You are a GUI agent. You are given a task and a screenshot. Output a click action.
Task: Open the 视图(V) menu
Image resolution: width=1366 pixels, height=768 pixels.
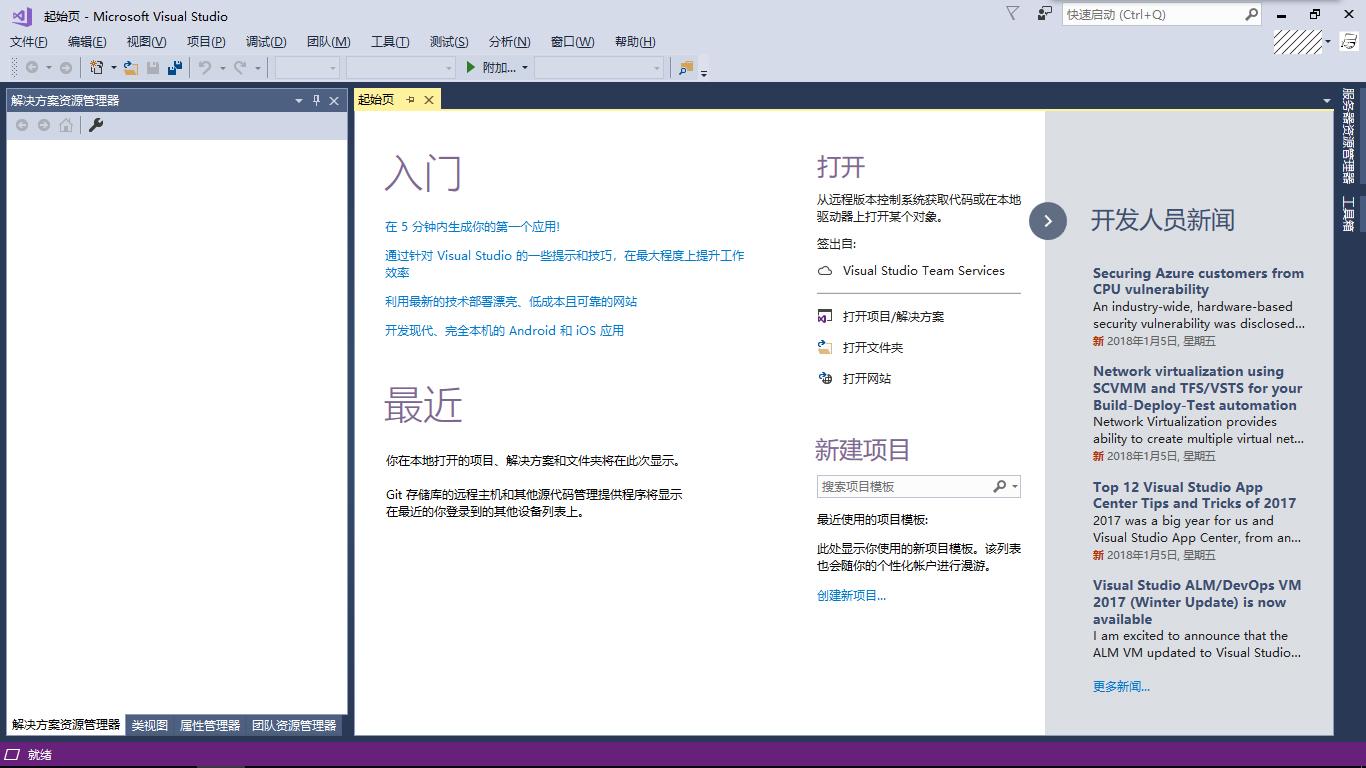pos(146,41)
